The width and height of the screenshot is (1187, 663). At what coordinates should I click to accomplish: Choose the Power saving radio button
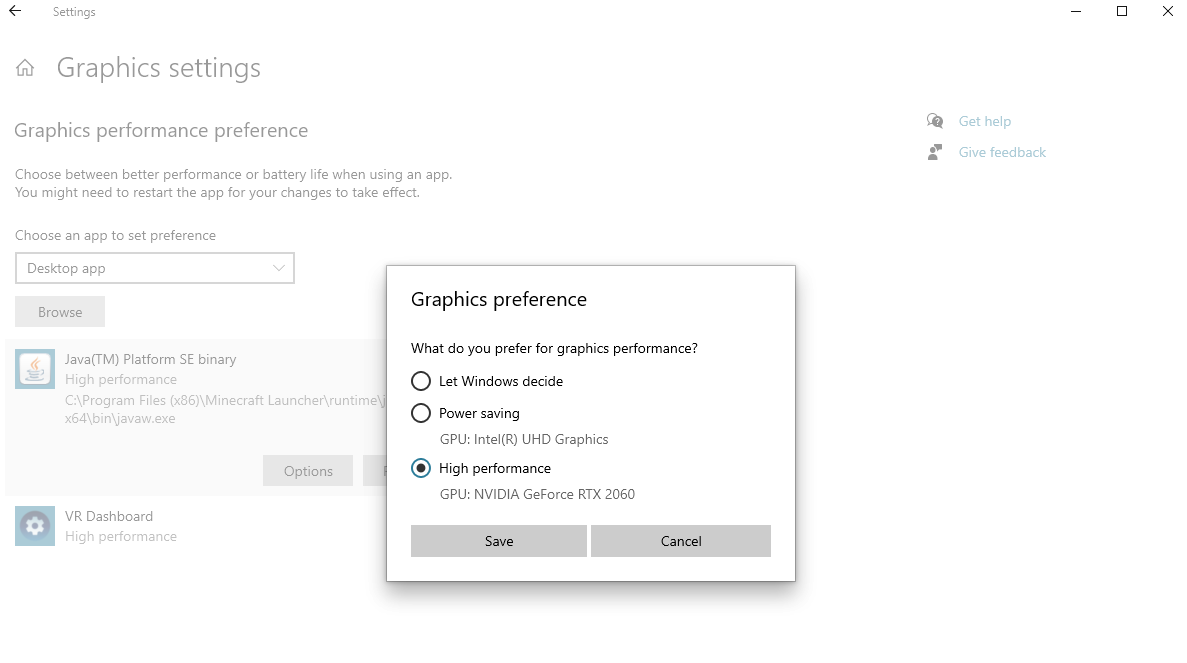point(421,413)
